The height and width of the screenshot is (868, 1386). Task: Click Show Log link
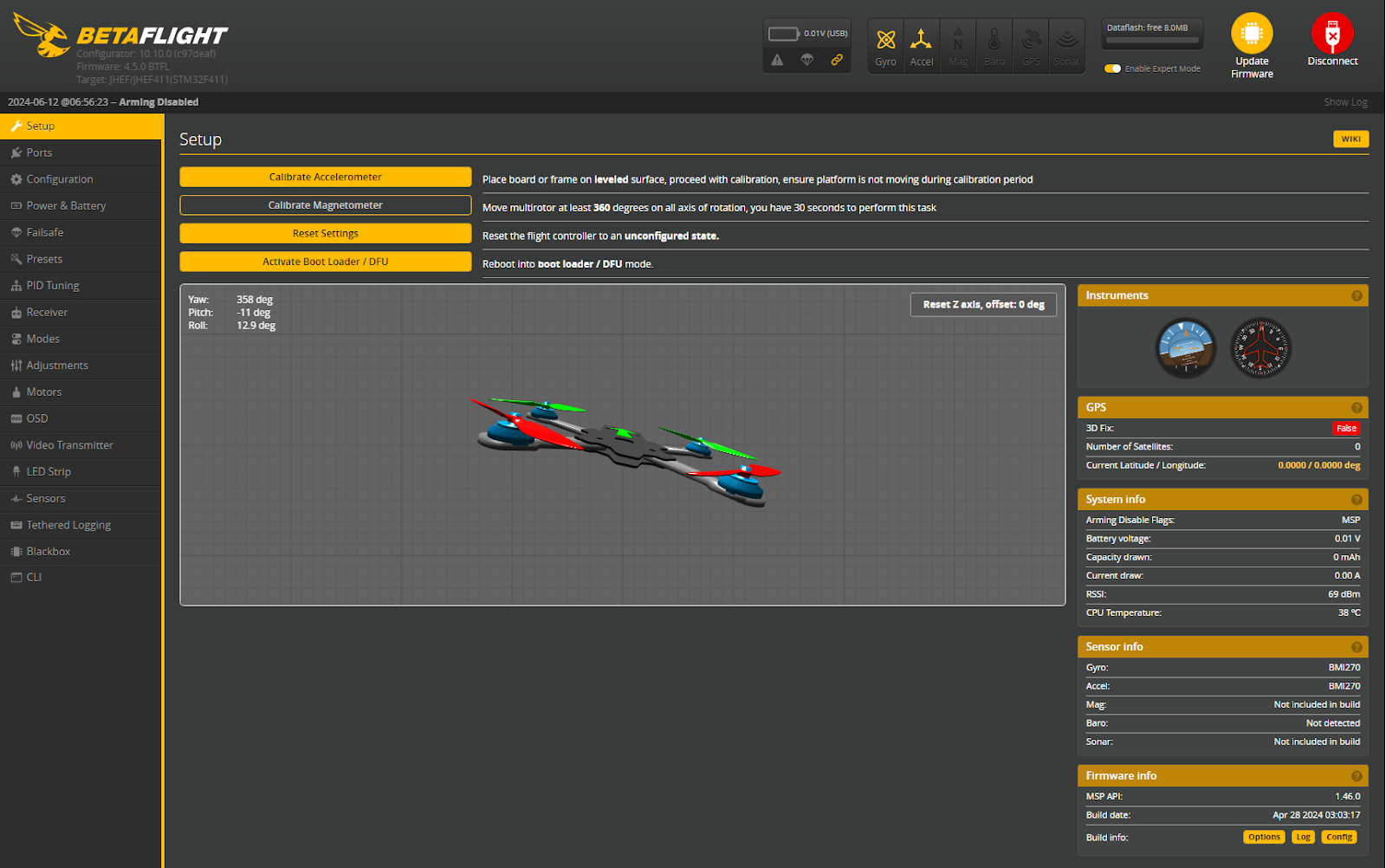click(x=1345, y=102)
